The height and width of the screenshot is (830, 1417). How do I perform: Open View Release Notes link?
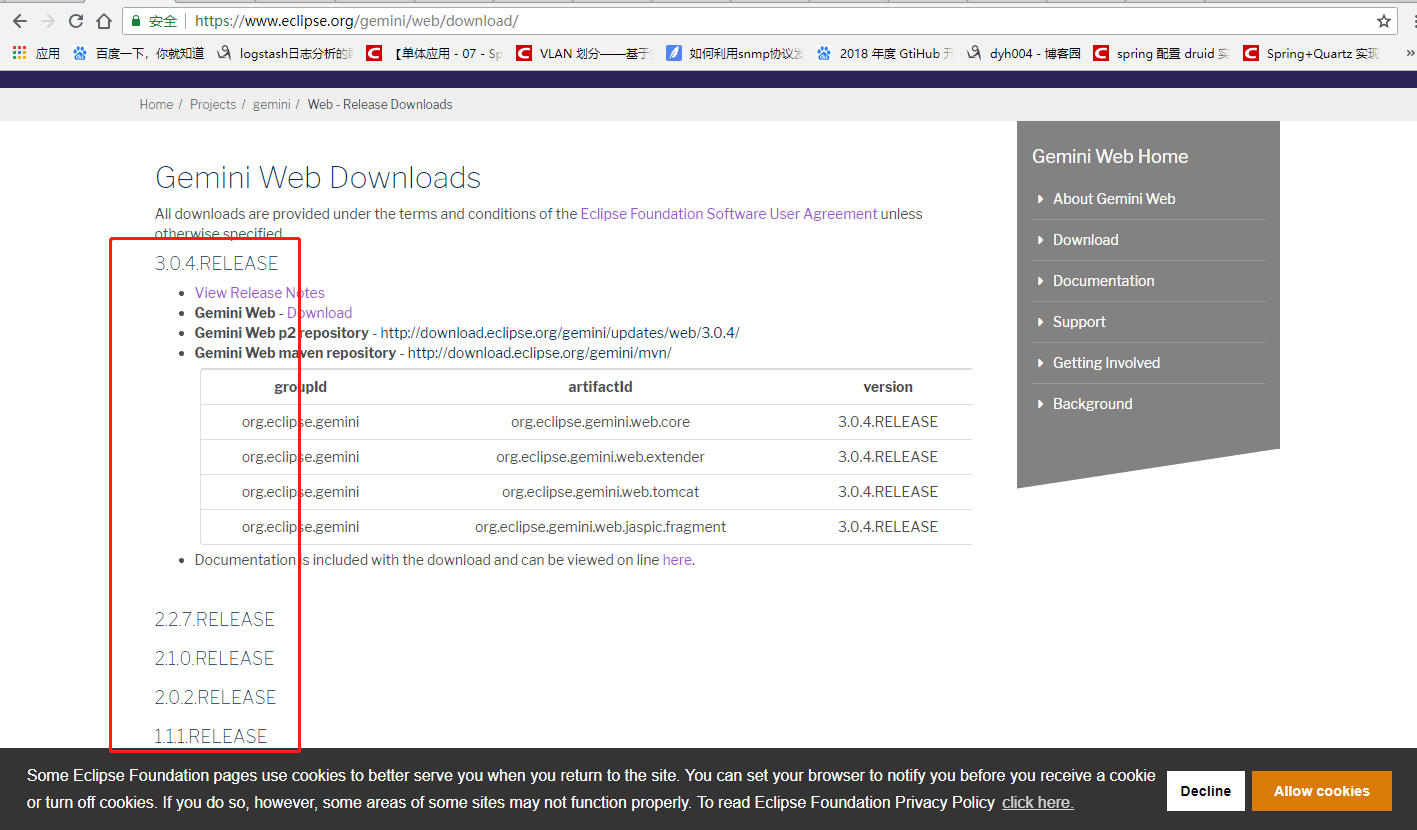click(x=260, y=293)
